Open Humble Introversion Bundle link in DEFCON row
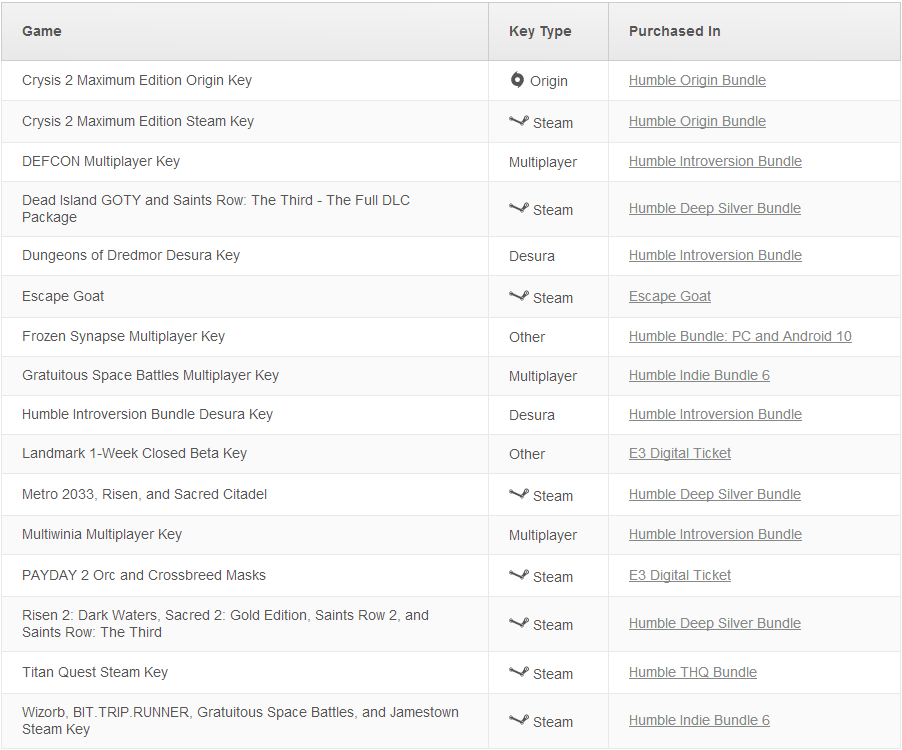902x750 pixels. coord(715,161)
